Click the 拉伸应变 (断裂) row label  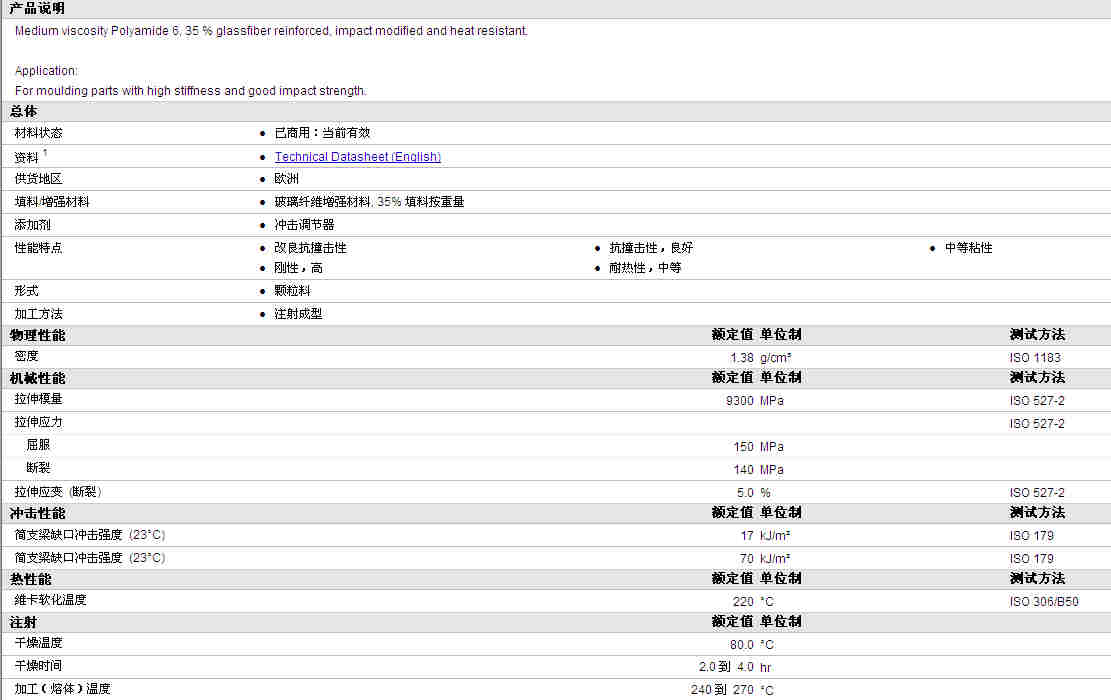(x=58, y=492)
